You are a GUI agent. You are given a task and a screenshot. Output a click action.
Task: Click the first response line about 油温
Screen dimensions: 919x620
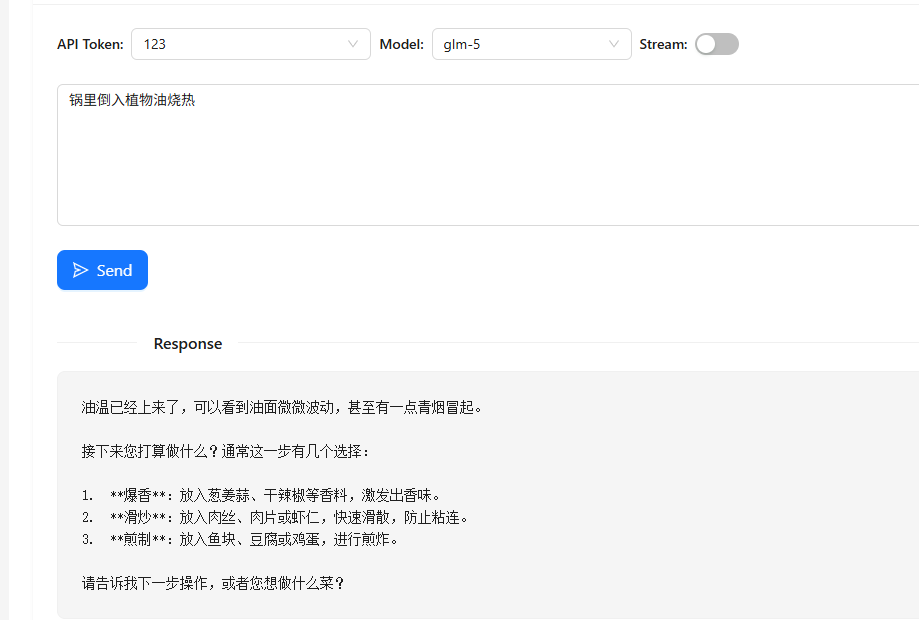(x=282, y=407)
